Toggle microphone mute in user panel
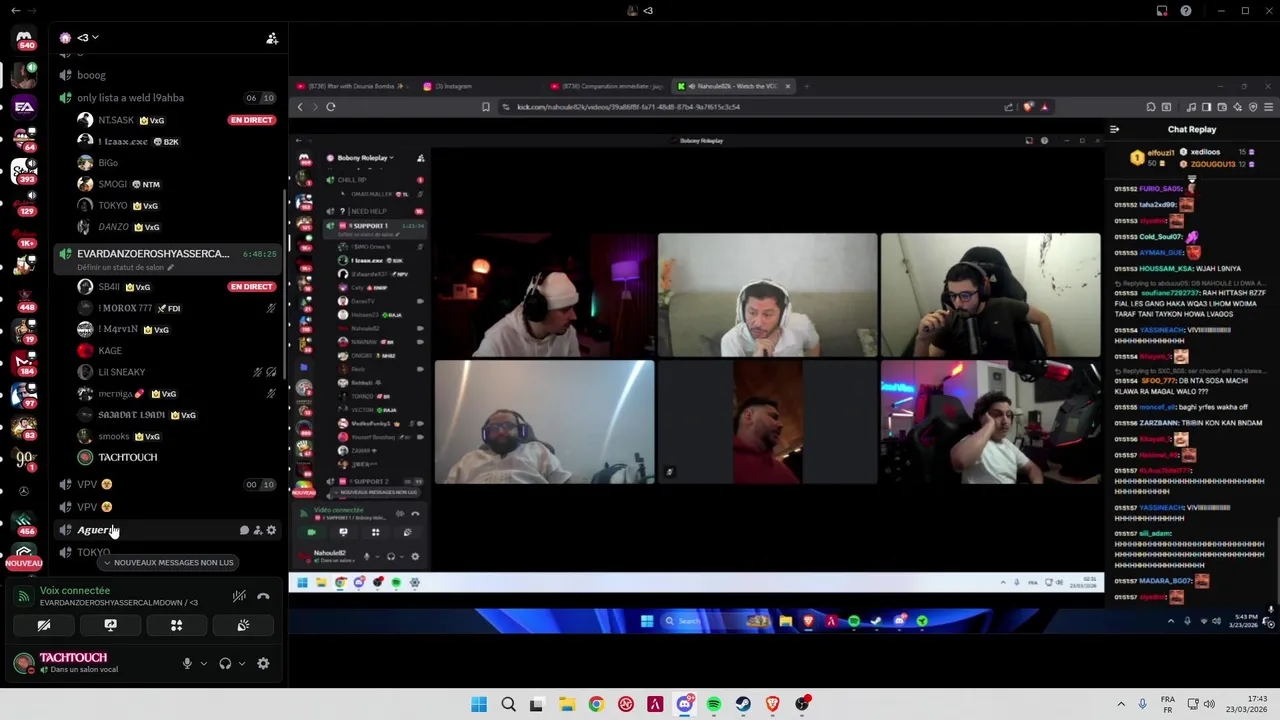 186,663
